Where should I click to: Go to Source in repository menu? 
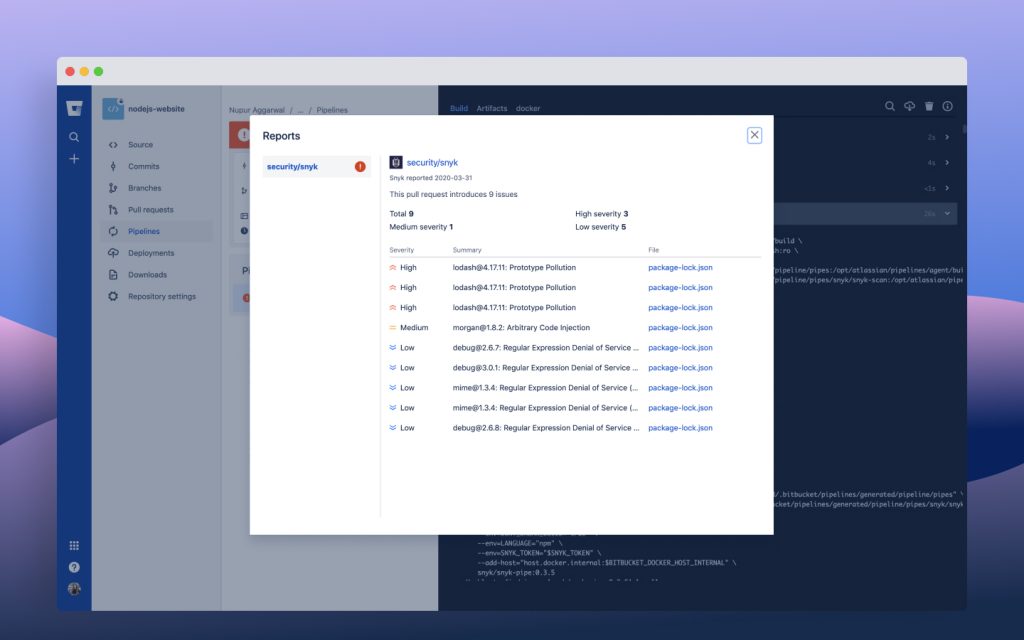(x=140, y=145)
